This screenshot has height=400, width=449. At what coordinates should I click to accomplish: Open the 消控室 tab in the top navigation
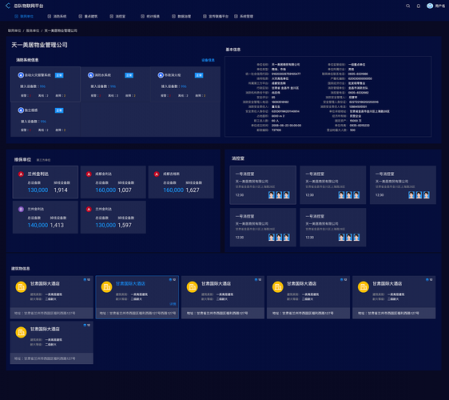tap(118, 16)
